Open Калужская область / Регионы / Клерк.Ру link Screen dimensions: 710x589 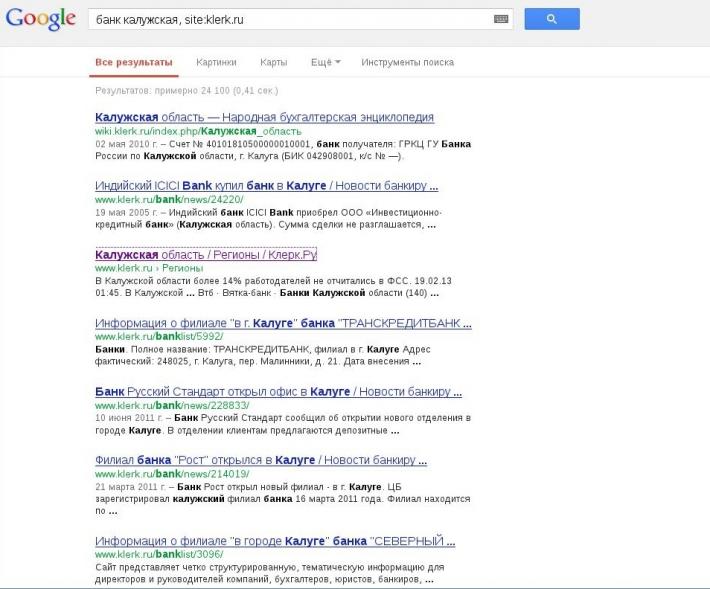pos(206,254)
